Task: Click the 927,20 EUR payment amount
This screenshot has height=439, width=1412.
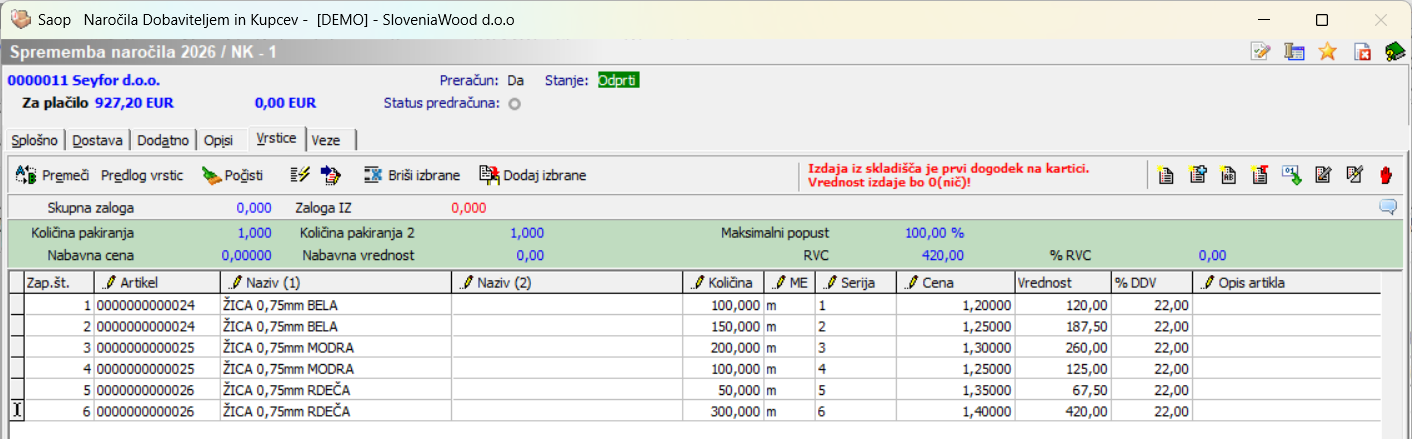Action: pyautogui.click(x=135, y=102)
